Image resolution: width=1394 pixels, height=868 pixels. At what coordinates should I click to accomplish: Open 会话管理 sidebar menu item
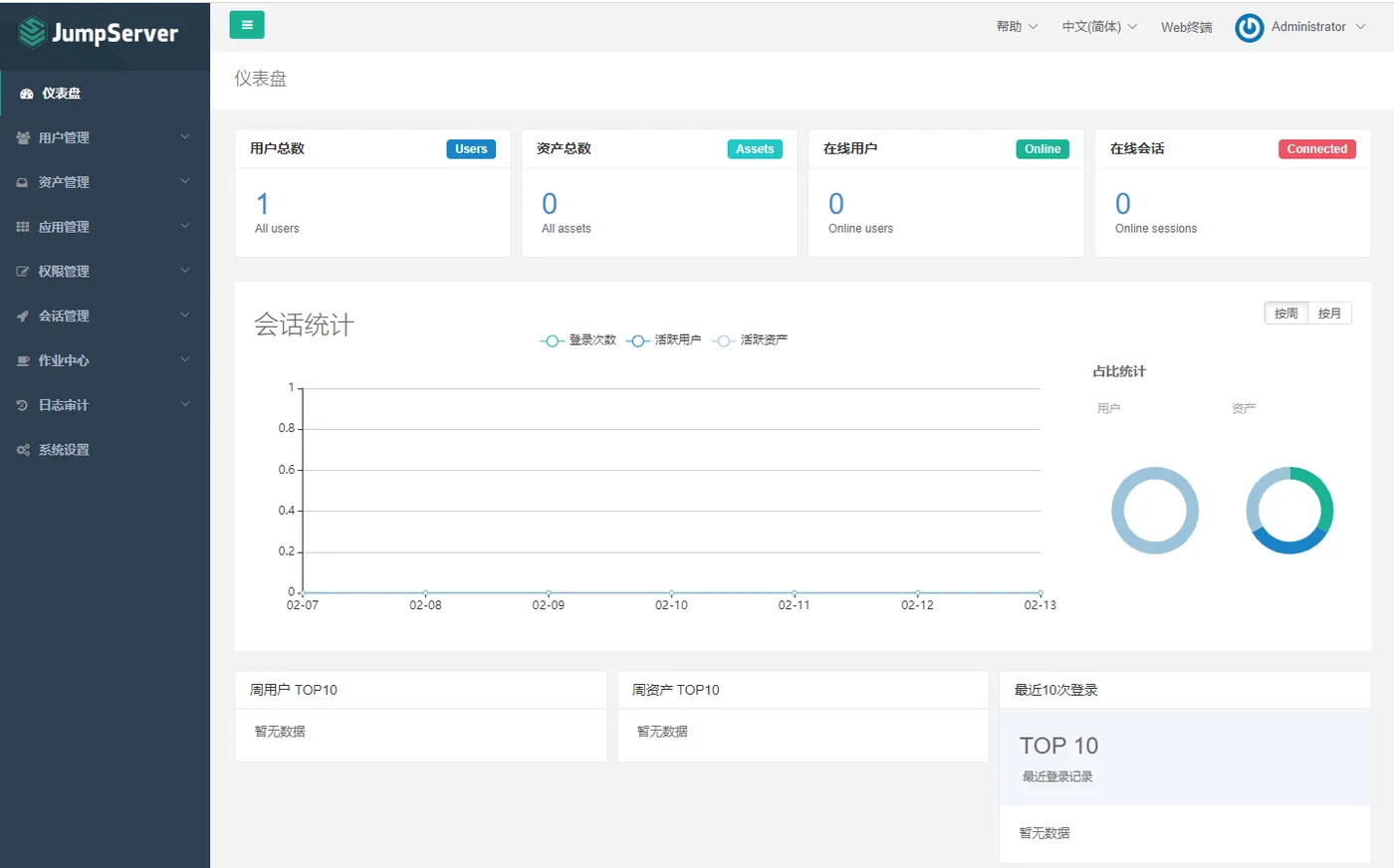click(x=106, y=316)
